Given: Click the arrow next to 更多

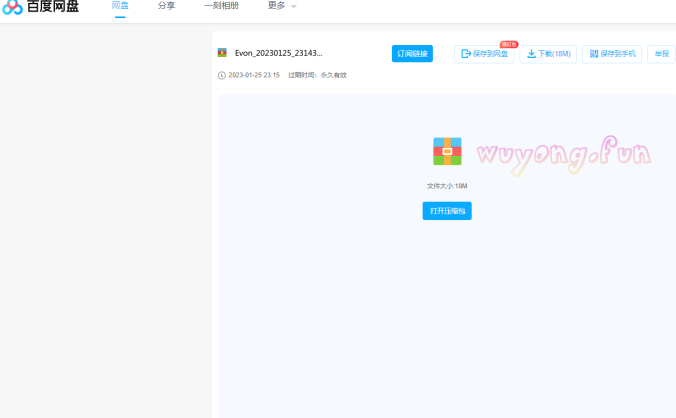Looking at the screenshot, I should pyautogui.click(x=294, y=6).
